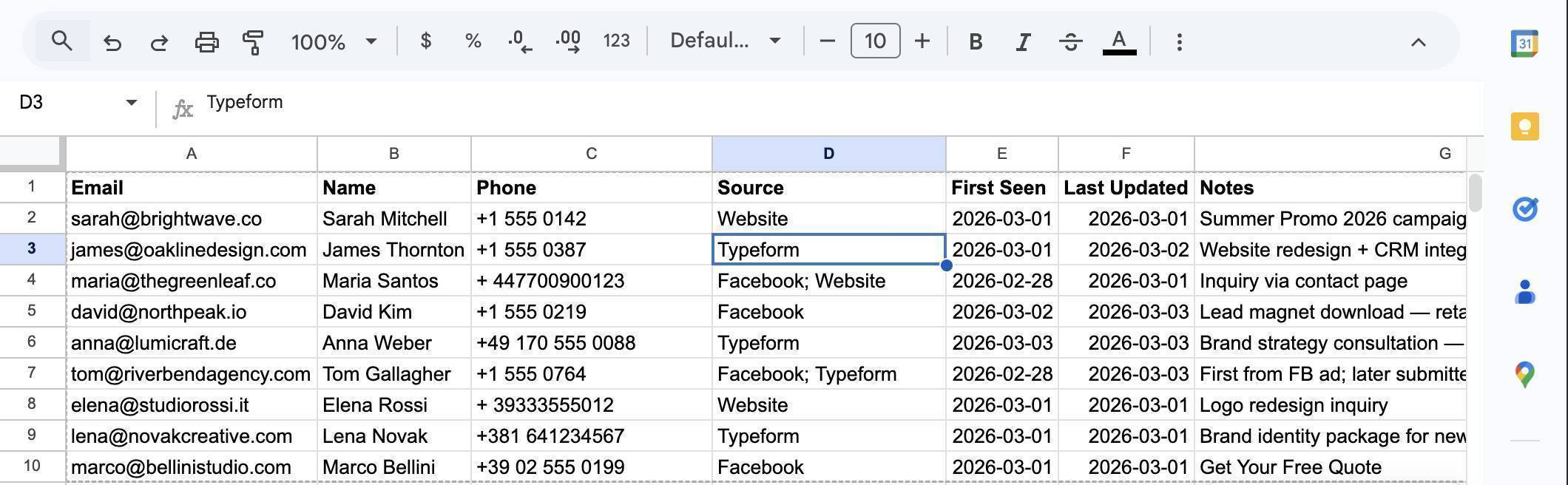The width and height of the screenshot is (1568, 485).
Task: Click the font size field showing 10
Action: [x=875, y=41]
